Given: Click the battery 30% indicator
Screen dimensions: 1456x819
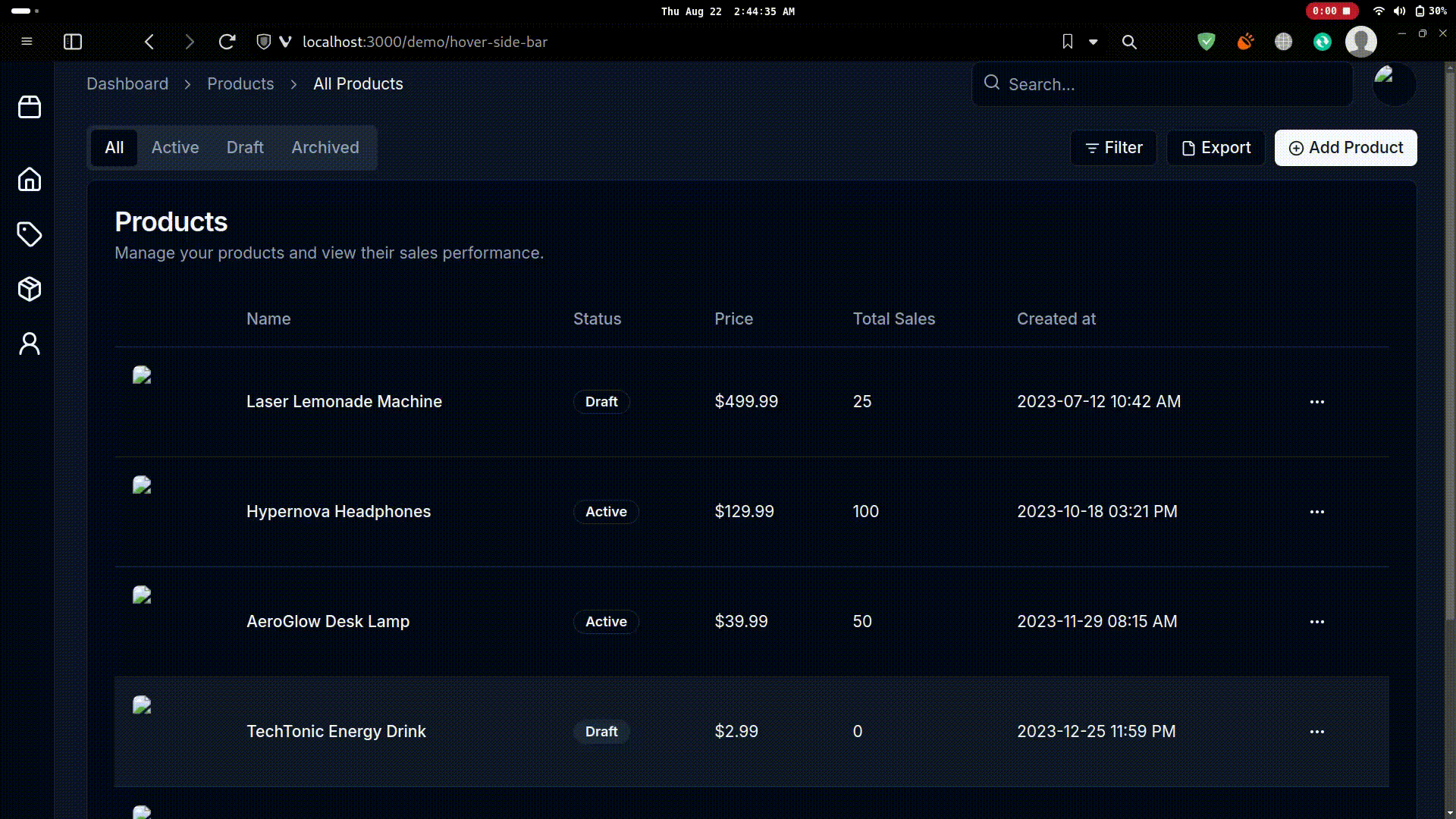Looking at the screenshot, I should pyautogui.click(x=1430, y=11).
